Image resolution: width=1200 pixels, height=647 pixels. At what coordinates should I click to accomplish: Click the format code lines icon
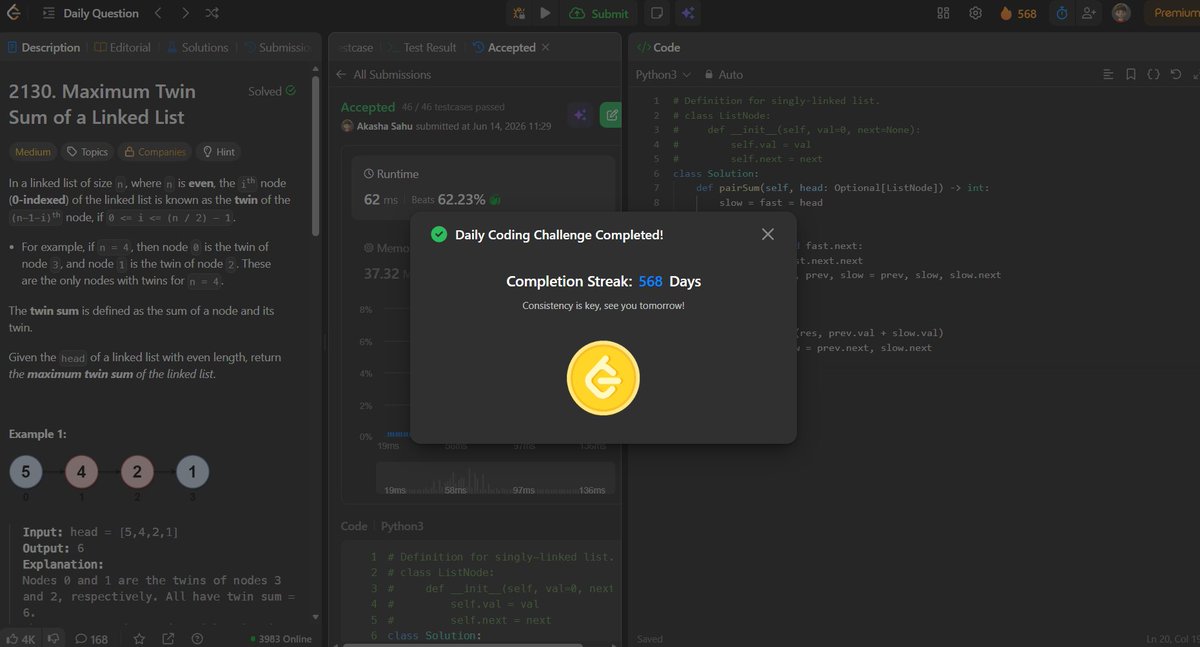[1108, 74]
